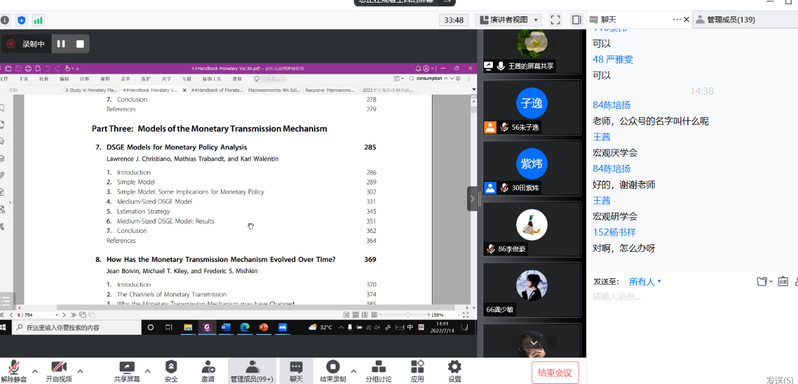
Task: Pause the meeting recording
Action: [x=61, y=44]
